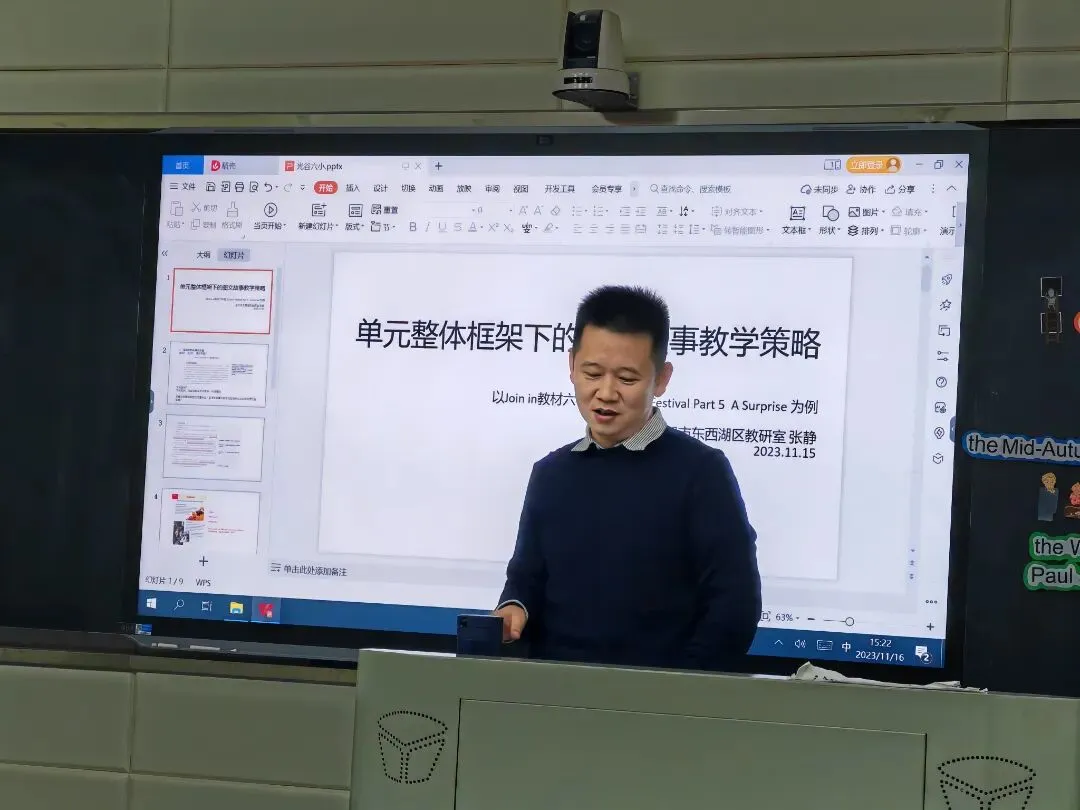Click the settings sliders icon in right sidebar

943,356
